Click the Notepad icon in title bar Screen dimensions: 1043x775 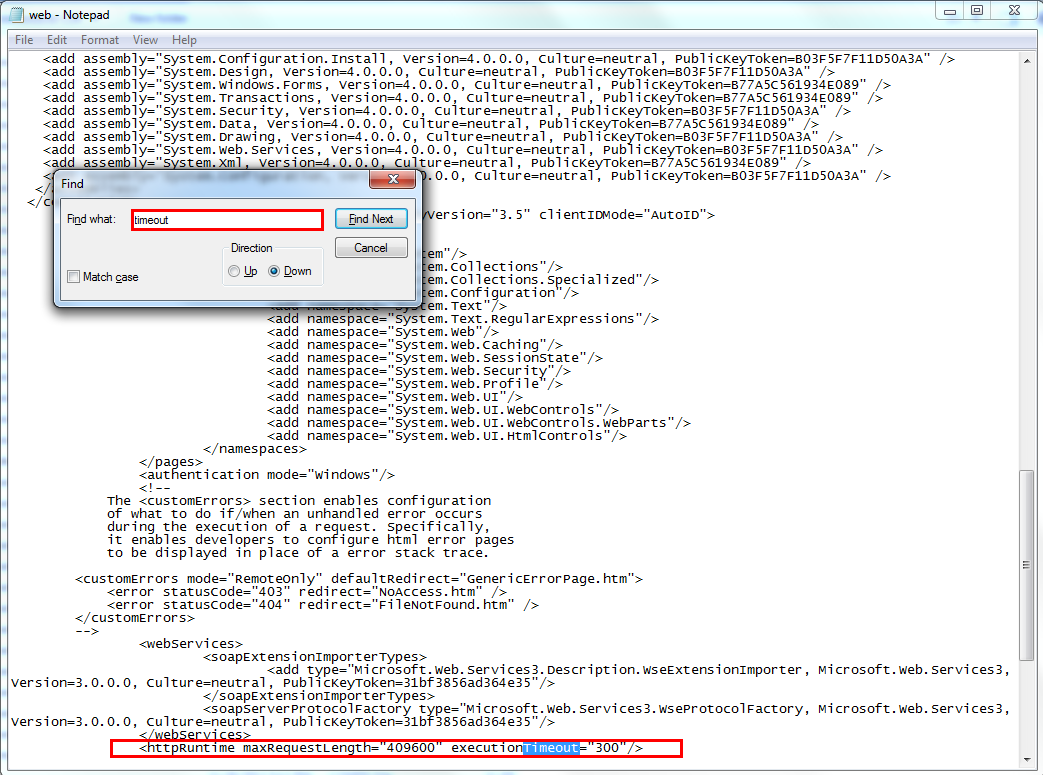(17, 11)
